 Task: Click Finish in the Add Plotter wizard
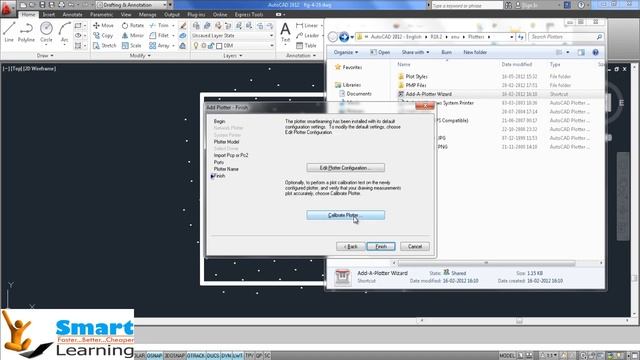381,247
